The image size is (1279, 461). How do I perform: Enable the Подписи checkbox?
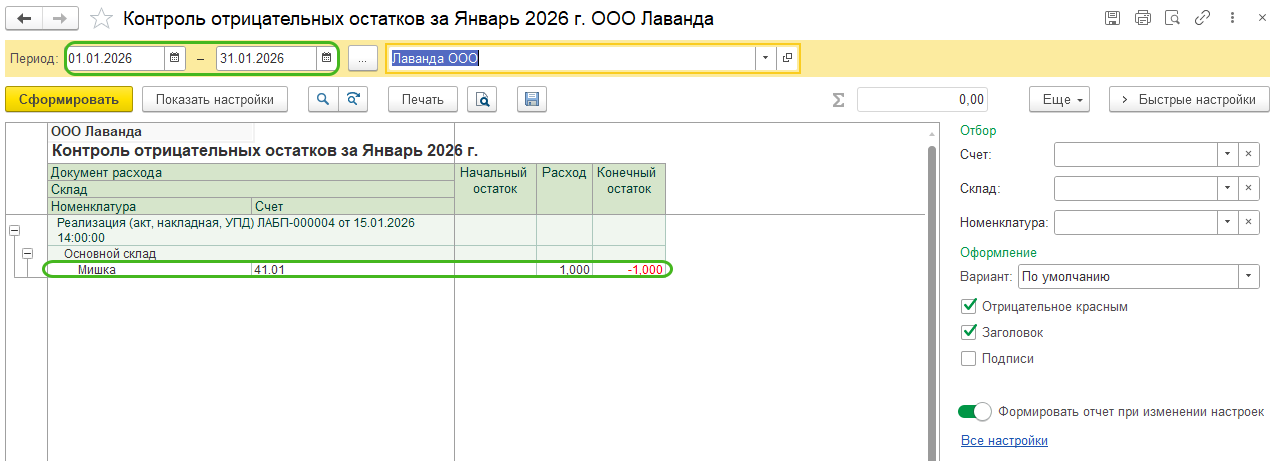[x=968, y=359]
